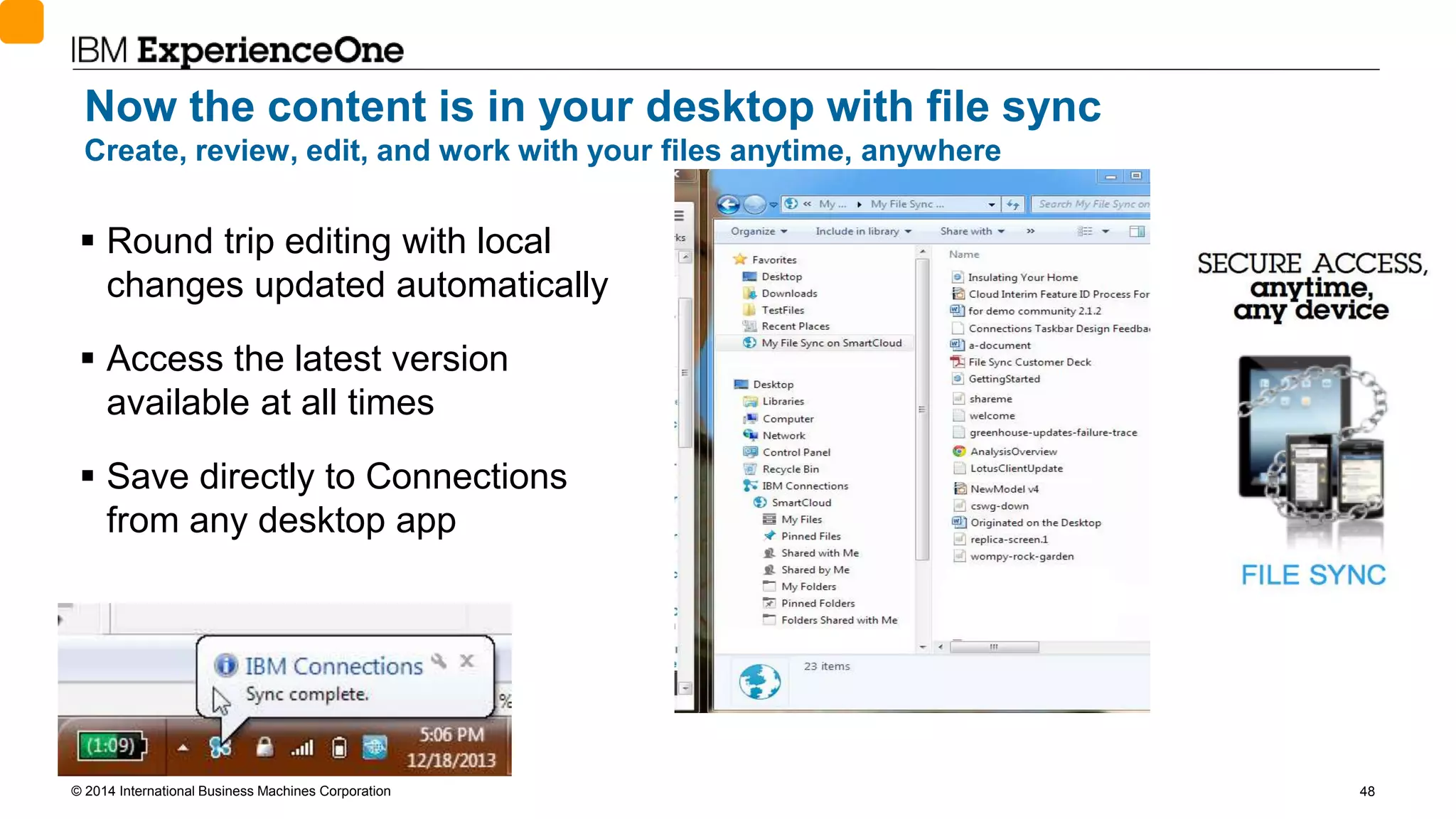The image size is (1456, 819).
Task: Click IBM Connections tray icon
Action: coord(220,747)
